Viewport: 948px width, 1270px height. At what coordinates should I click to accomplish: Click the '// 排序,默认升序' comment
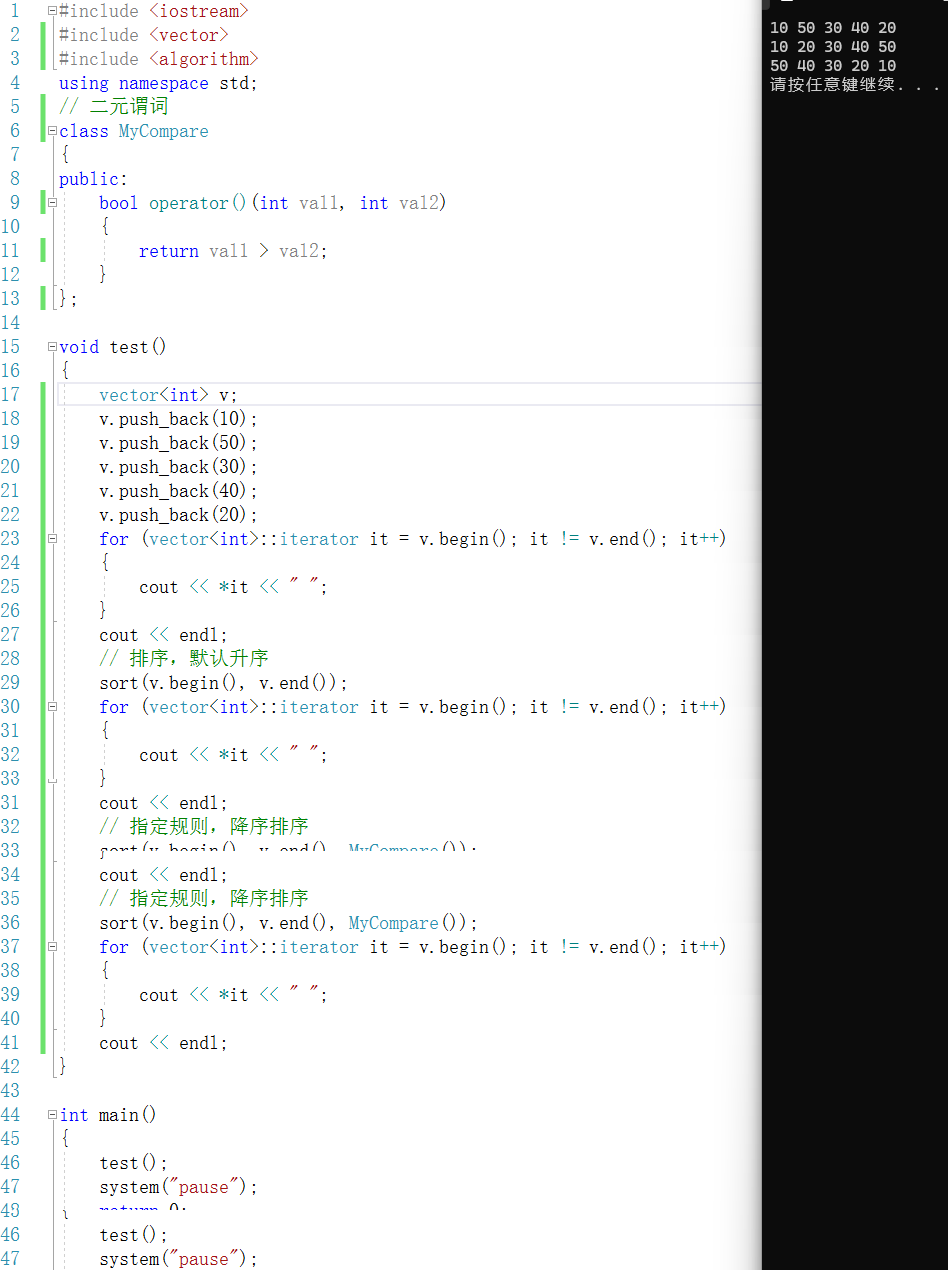coord(183,659)
